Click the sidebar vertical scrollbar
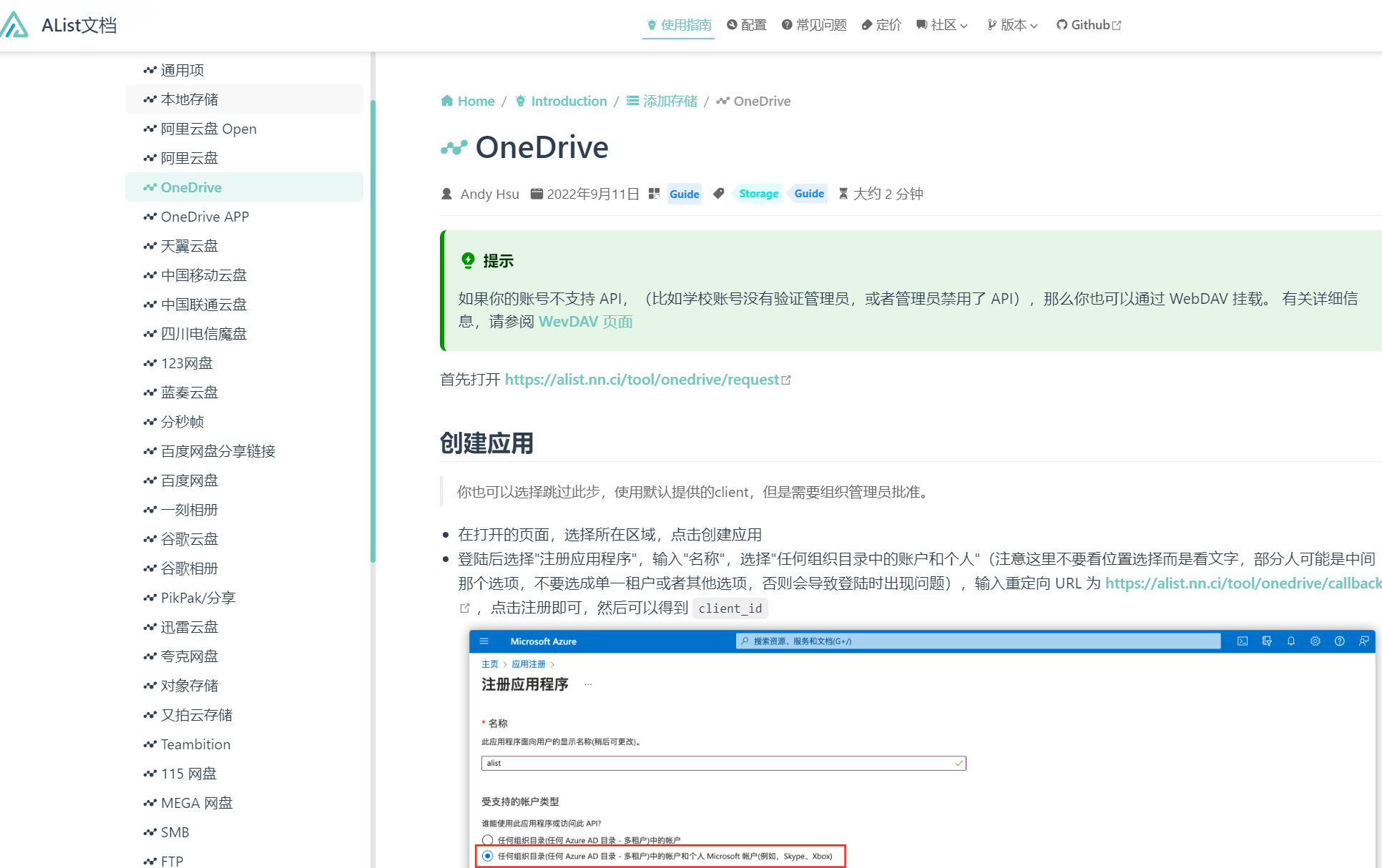The width and height of the screenshot is (1382, 868). (373, 330)
